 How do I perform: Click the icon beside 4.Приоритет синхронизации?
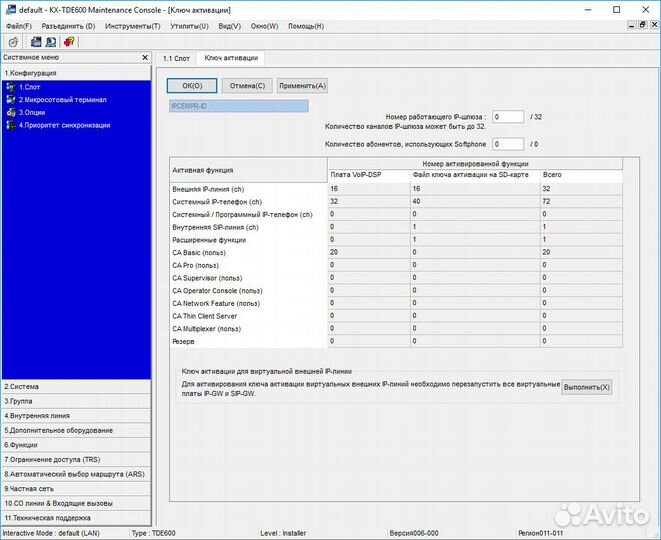(11, 125)
